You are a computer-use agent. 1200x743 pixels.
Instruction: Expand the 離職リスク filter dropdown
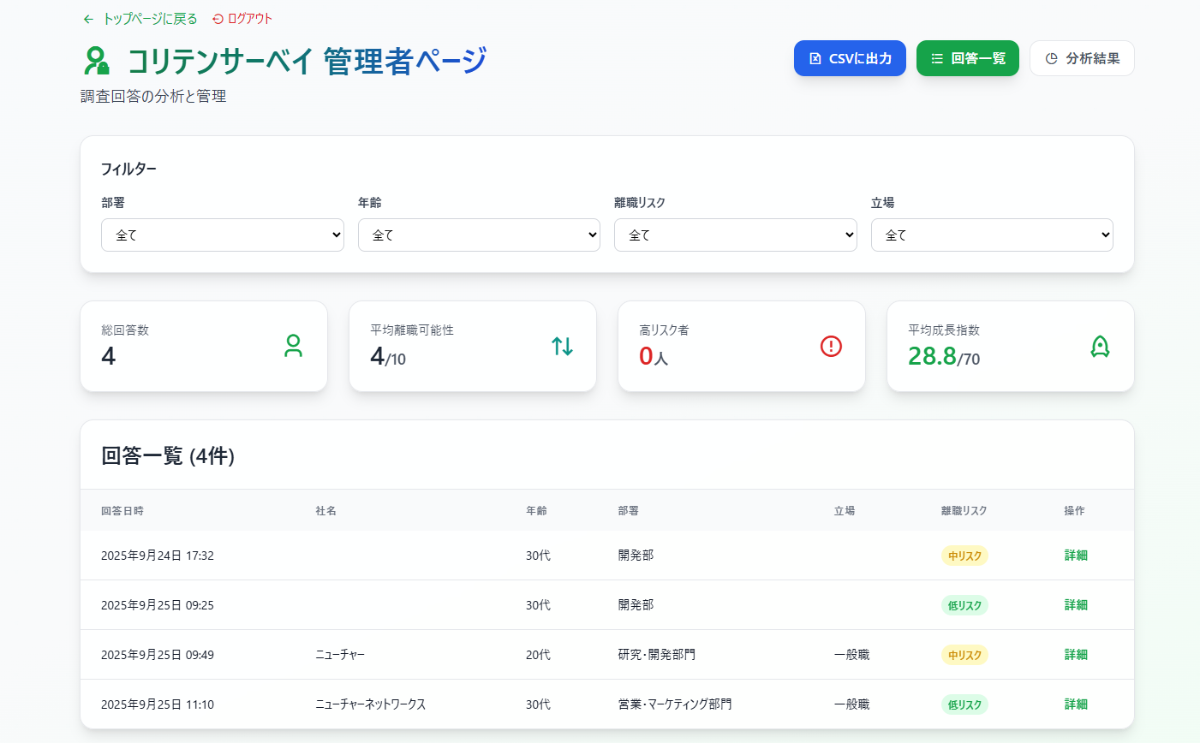point(735,235)
